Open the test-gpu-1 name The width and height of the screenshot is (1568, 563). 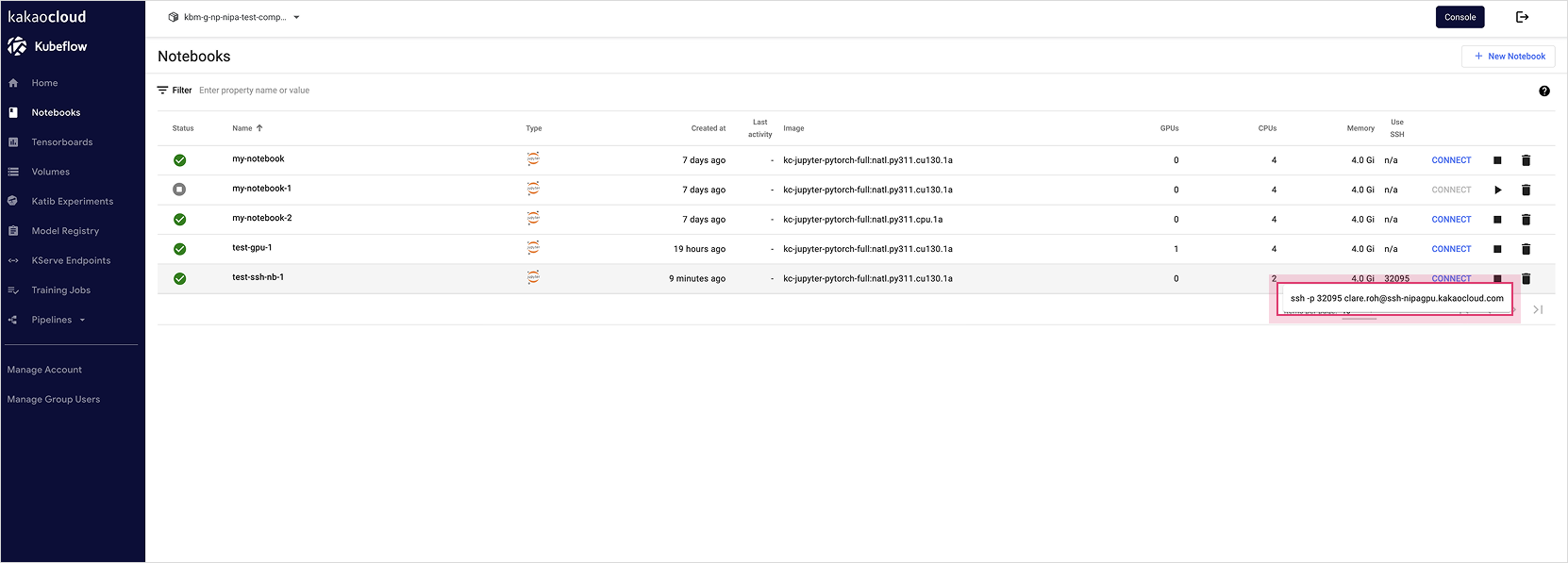pos(252,247)
